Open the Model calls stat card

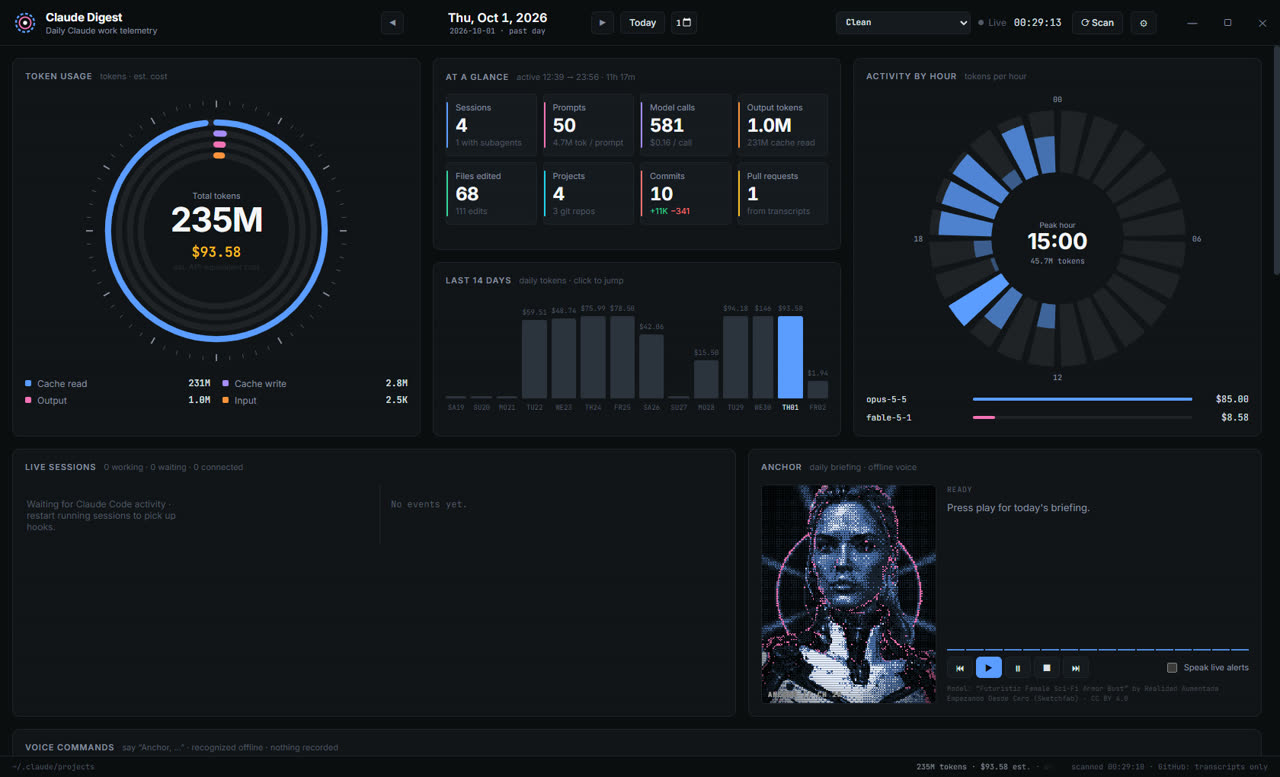point(685,125)
